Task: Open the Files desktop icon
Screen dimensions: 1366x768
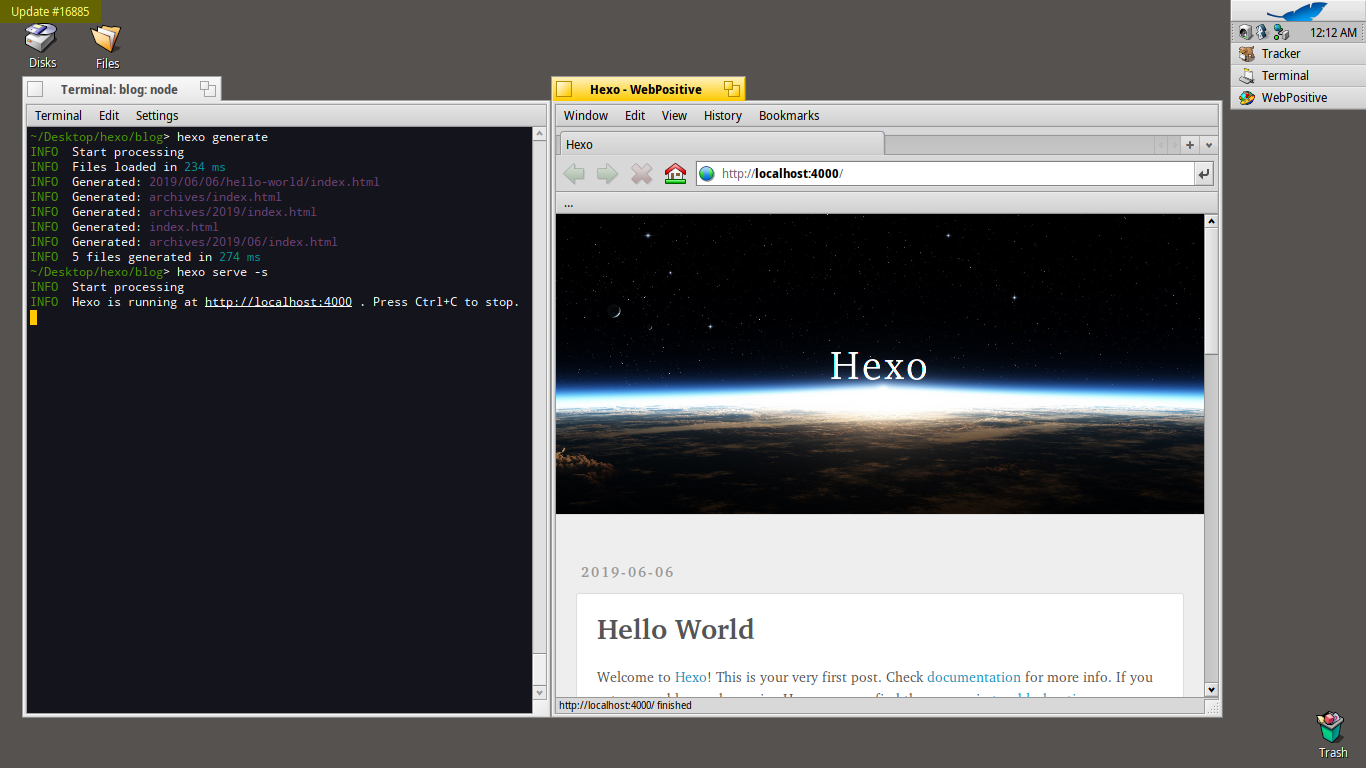Action: [x=107, y=46]
